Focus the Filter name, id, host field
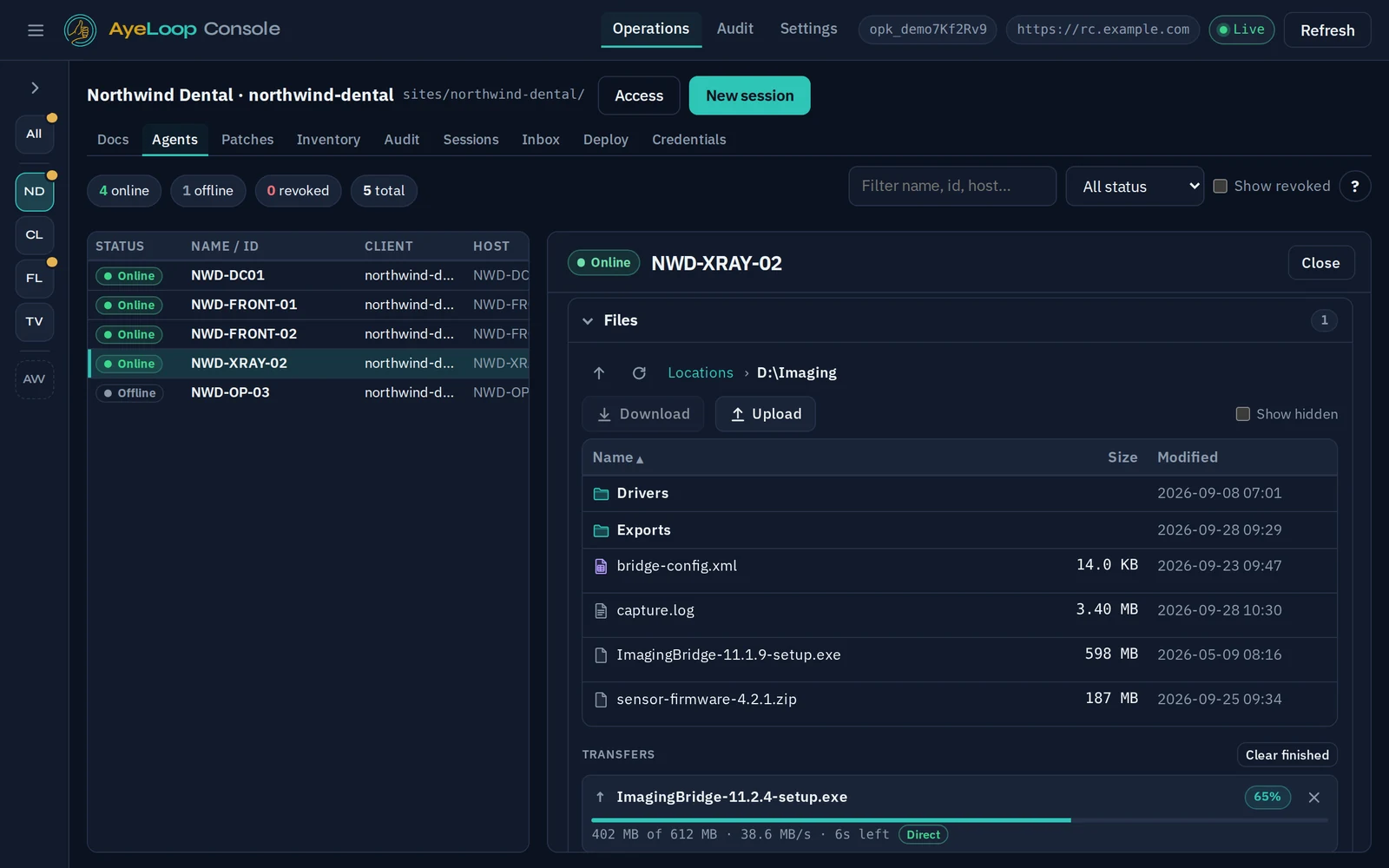This screenshot has width=1389, height=868. pyautogui.click(x=952, y=186)
